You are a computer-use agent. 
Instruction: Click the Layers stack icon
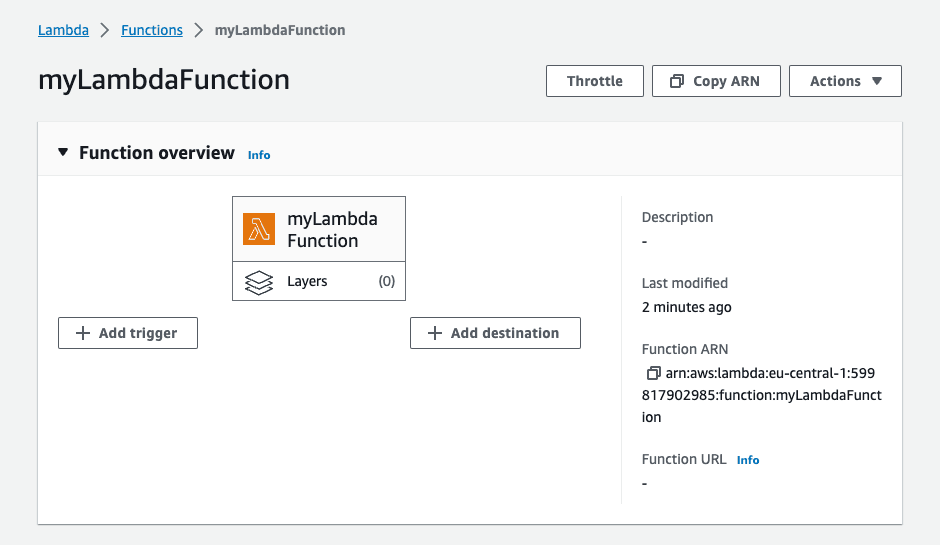click(259, 282)
